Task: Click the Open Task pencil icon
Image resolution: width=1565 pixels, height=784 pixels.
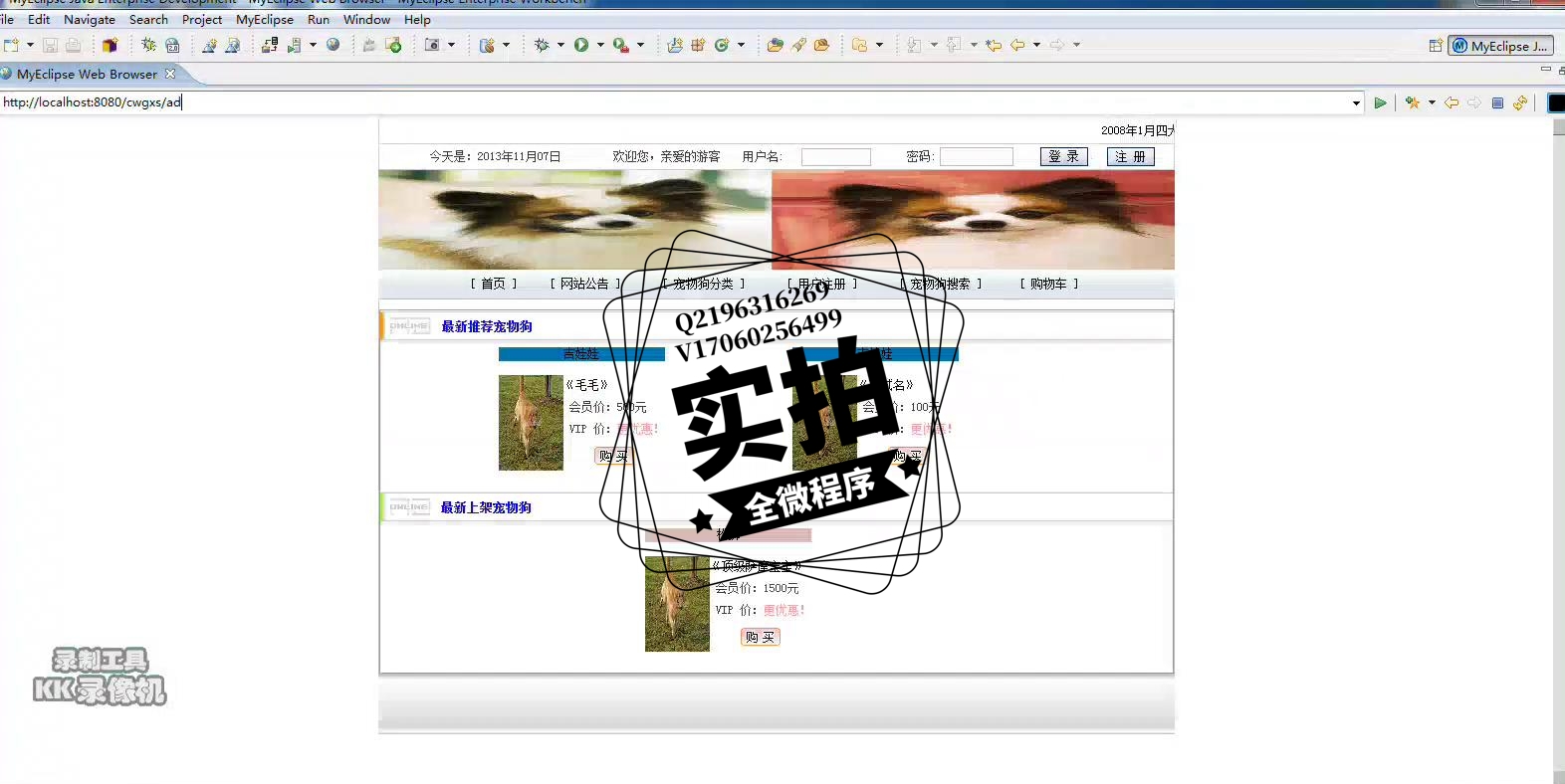Action: point(798,45)
